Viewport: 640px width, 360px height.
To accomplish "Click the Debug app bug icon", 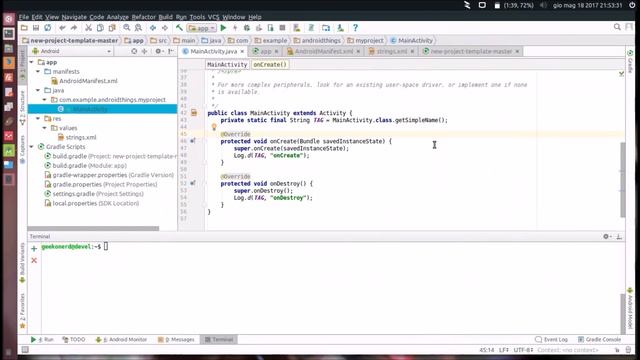I will pos(247,28).
